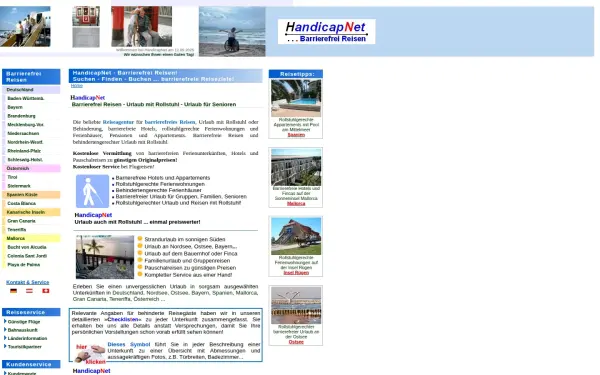Click the Reiseservice section heading

(x=31, y=312)
